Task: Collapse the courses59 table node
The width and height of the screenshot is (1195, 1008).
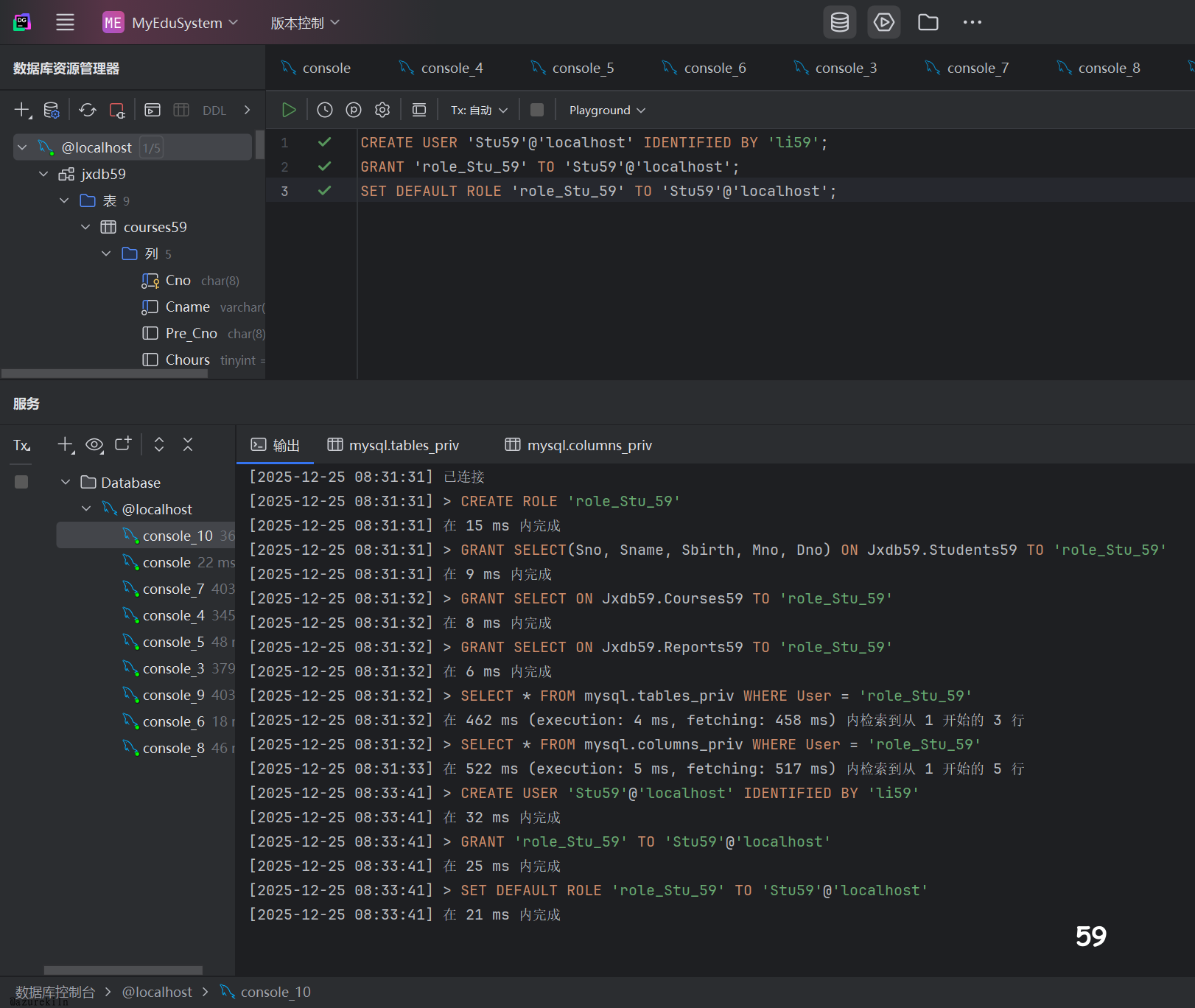Action: (86, 227)
